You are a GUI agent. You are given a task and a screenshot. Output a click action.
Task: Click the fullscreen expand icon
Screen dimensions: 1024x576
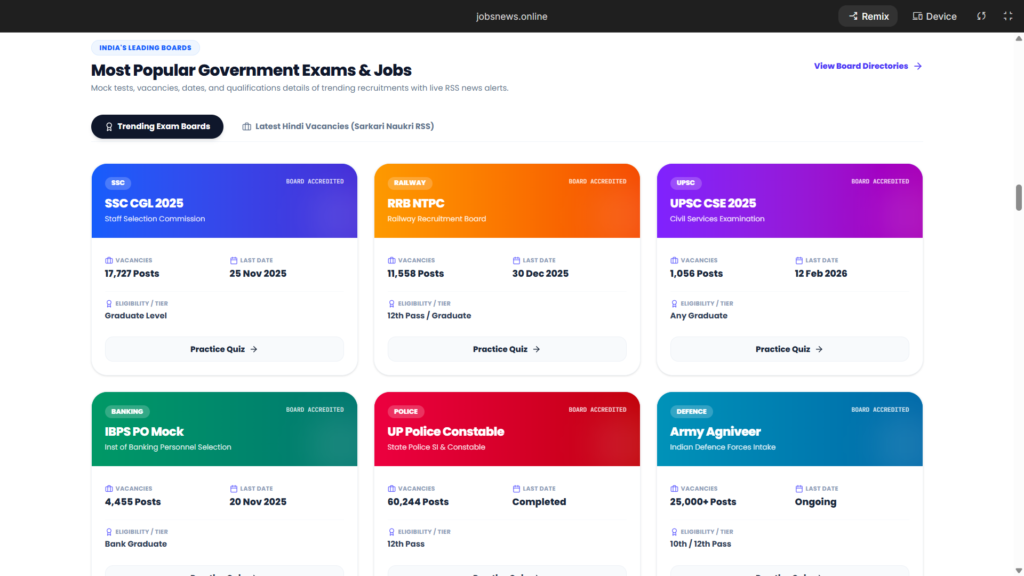click(x=1008, y=16)
